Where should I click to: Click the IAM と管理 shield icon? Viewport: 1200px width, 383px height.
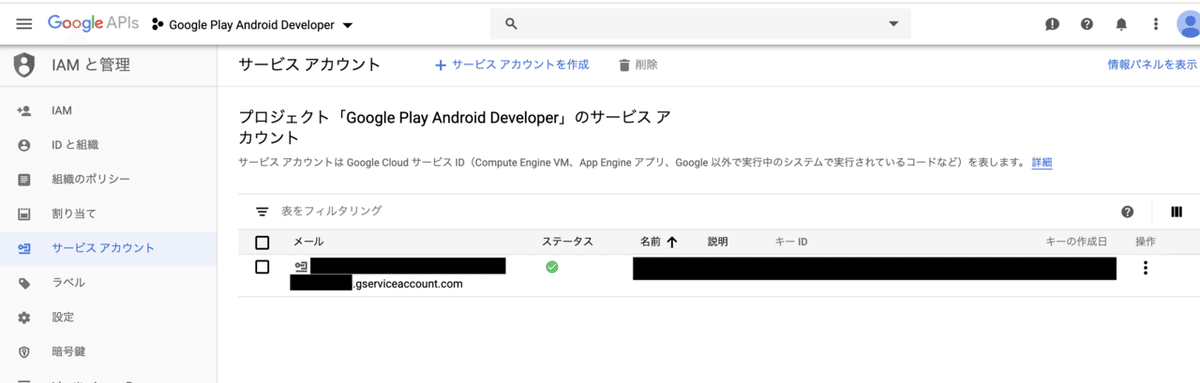coord(24,66)
